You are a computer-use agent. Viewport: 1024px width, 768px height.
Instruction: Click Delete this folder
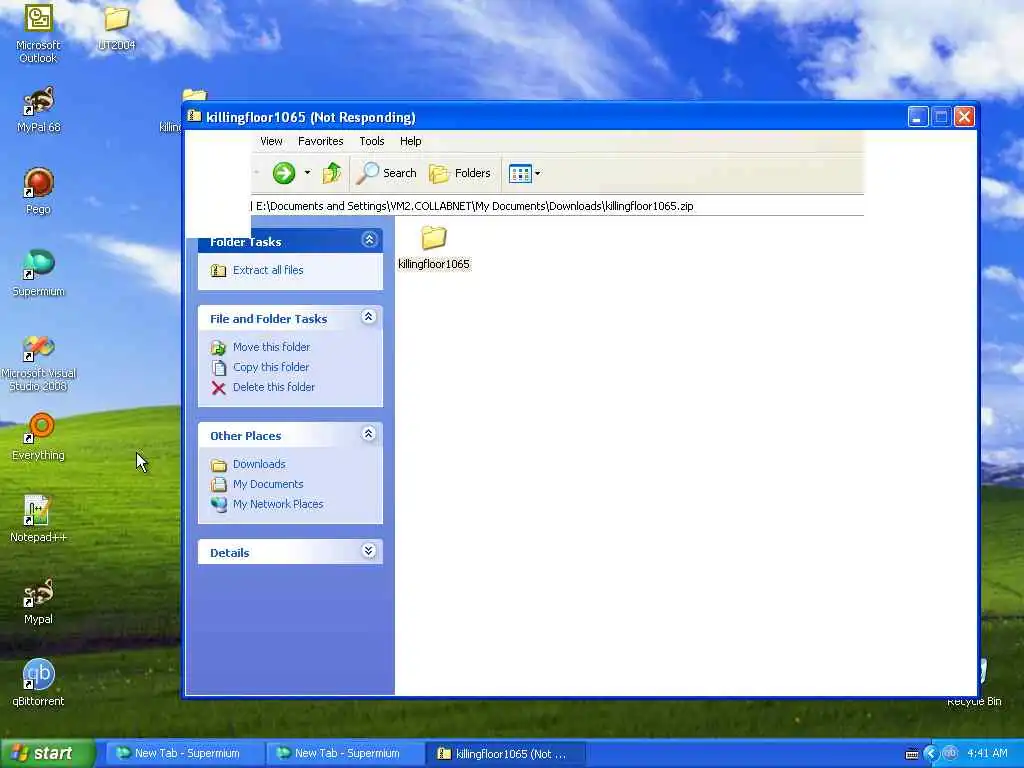pos(274,387)
